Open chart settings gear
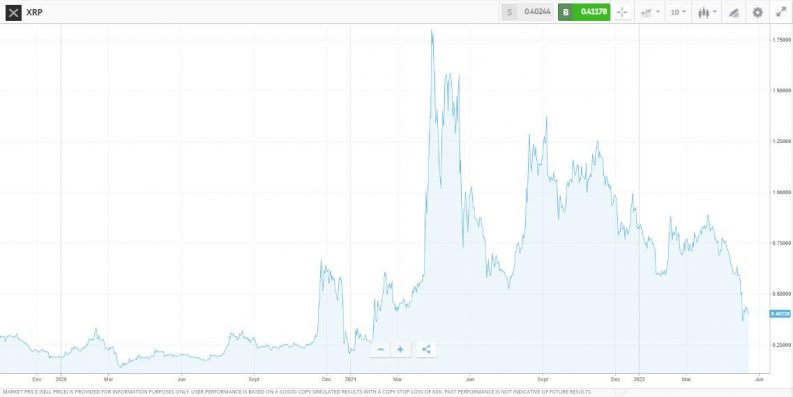 758,13
